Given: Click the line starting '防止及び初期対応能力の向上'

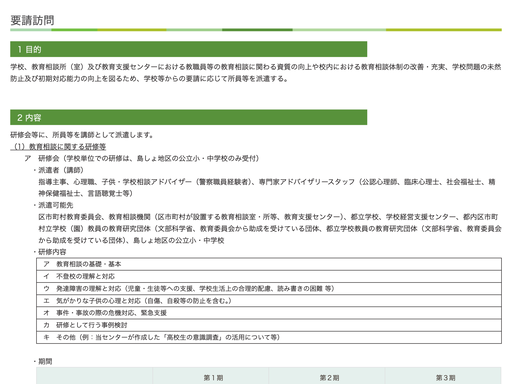Looking at the screenshot, I should (x=149, y=79).
